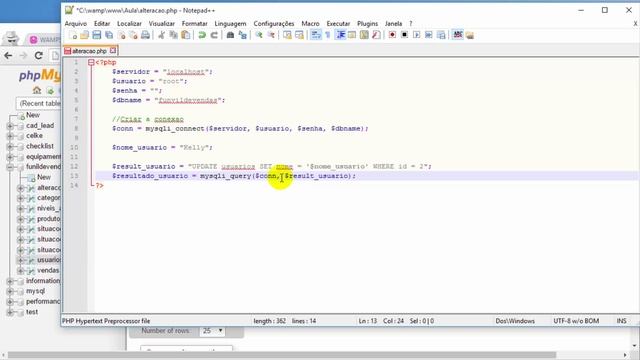Save the recorded macro icon
The width and height of the screenshot is (640, 360).
[441, 35]
